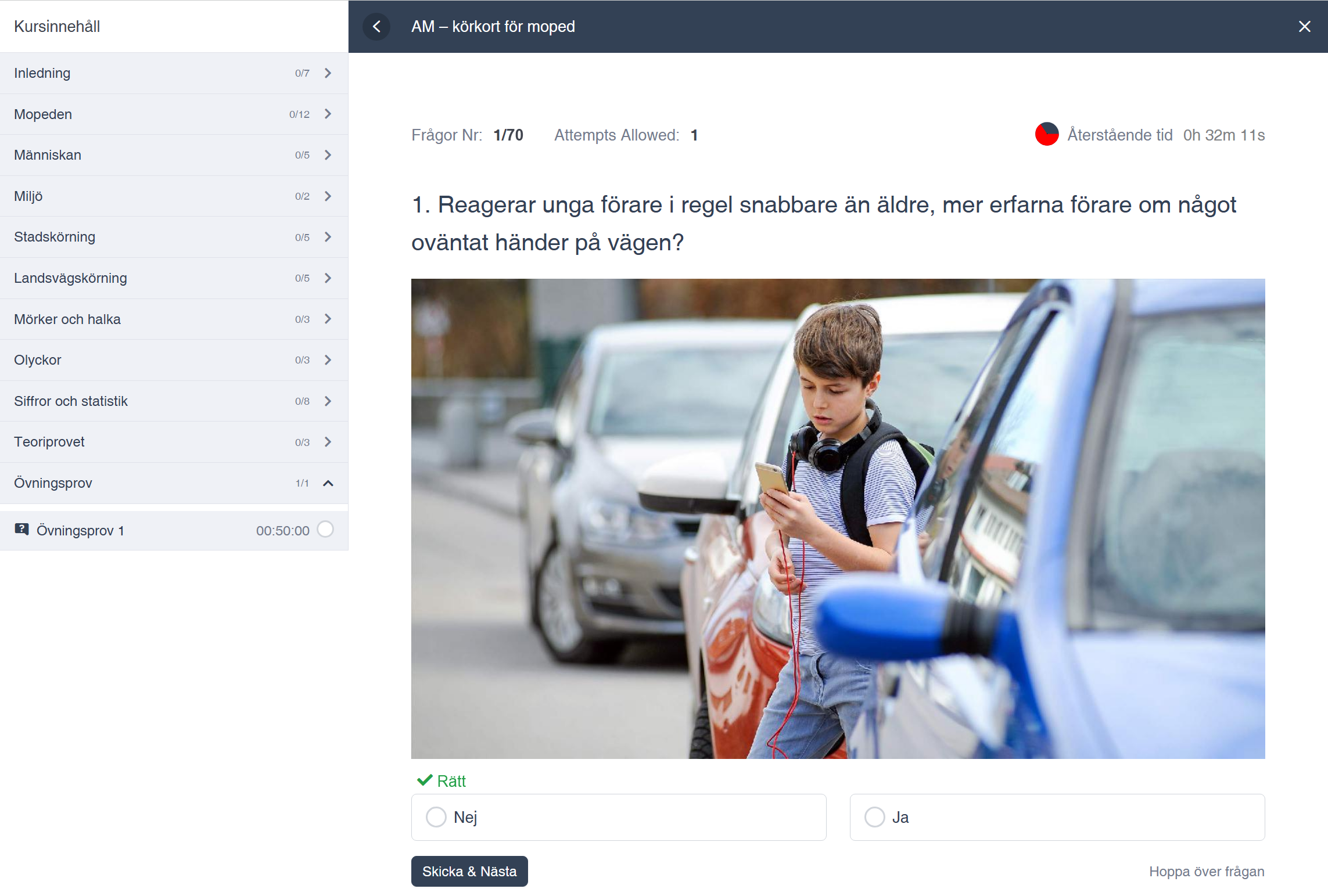Viewport: 1328px width, 896px height.
Task: Click the 1/1 count for Övningsprov
Action: (x=302, y=483)
